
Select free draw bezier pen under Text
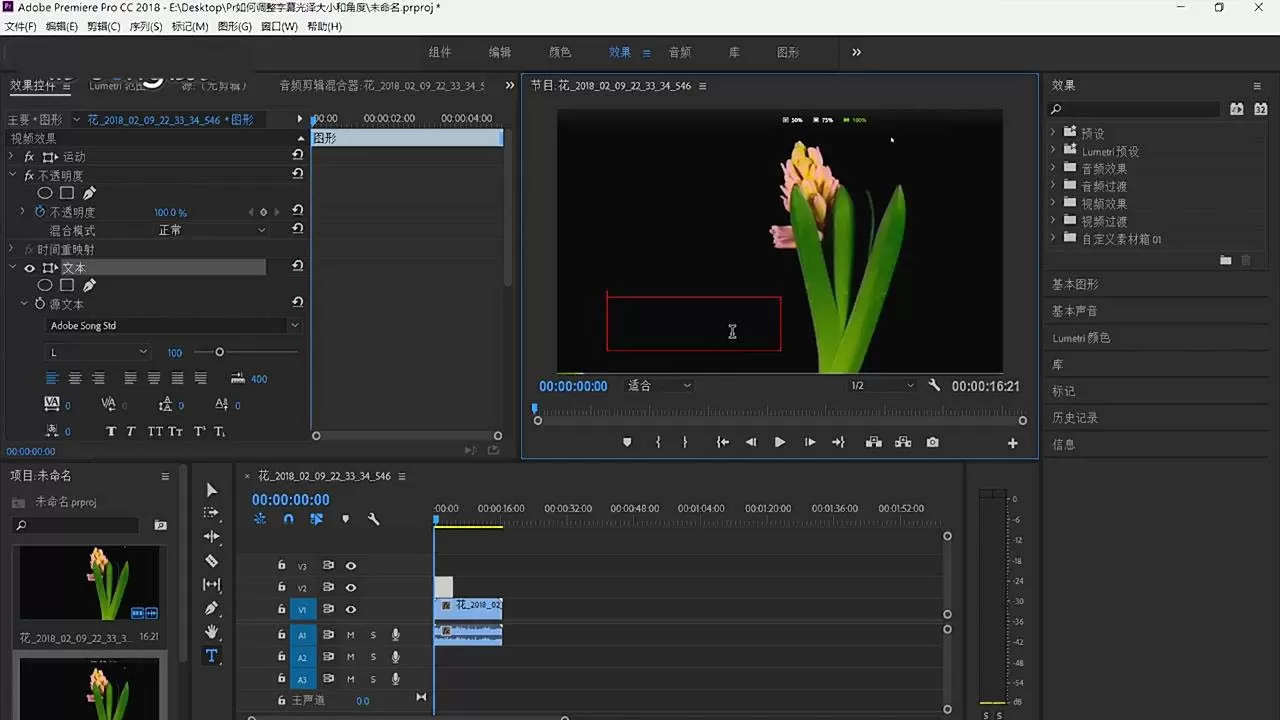[89, 285]
